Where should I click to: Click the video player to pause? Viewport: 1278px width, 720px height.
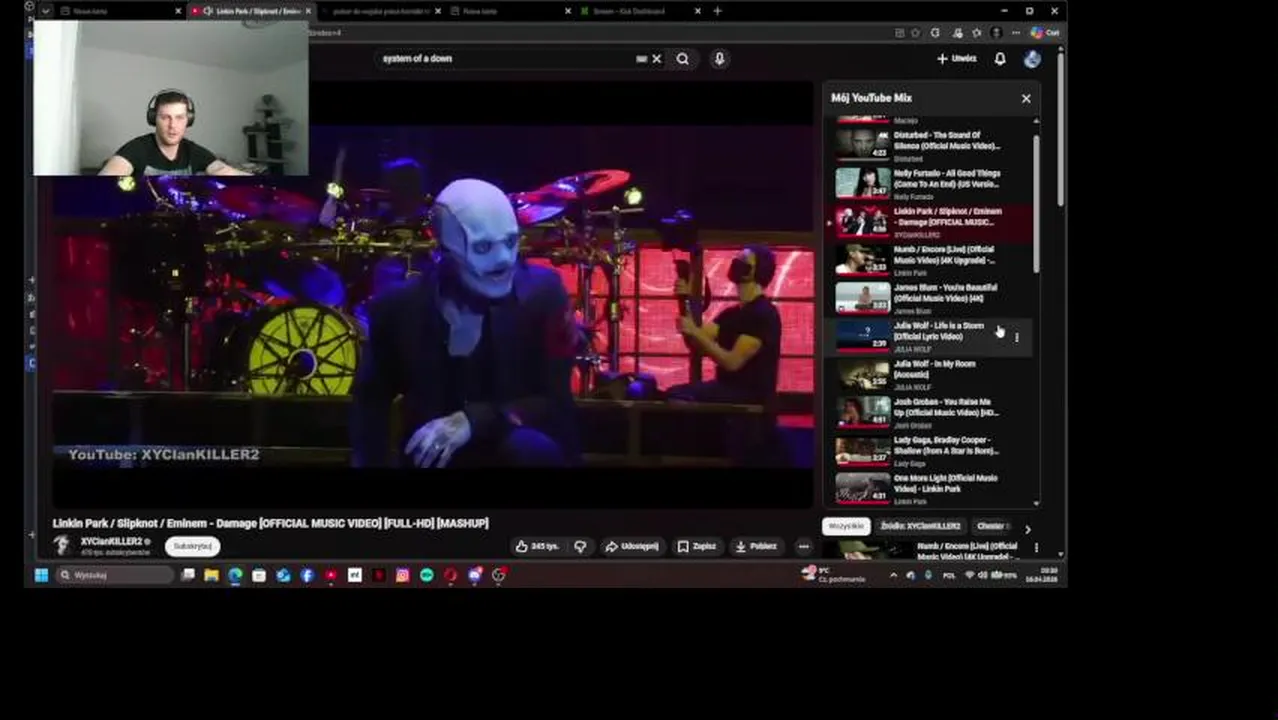(x=432, y=295)
